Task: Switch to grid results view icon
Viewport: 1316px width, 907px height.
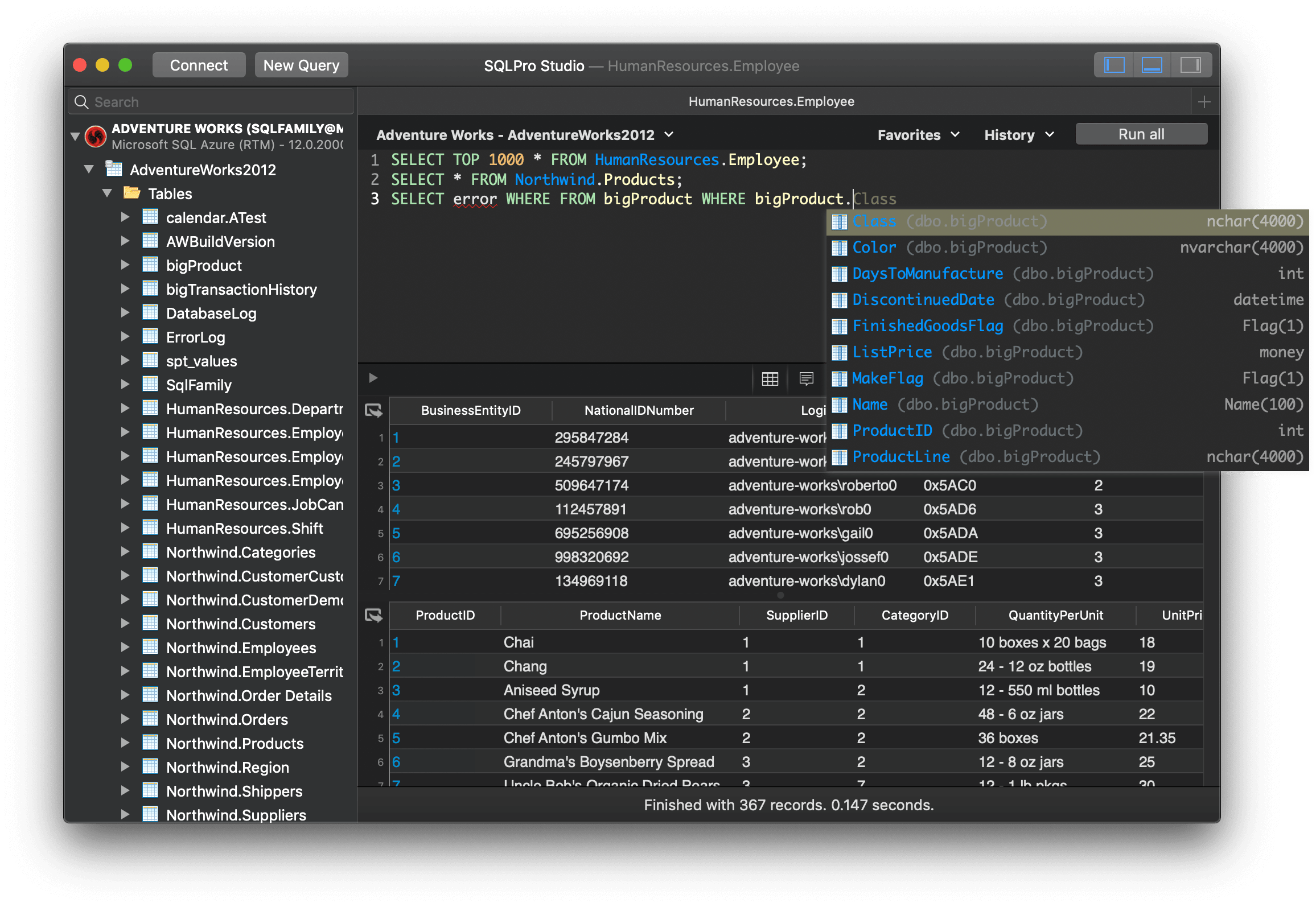Action: 770,378
